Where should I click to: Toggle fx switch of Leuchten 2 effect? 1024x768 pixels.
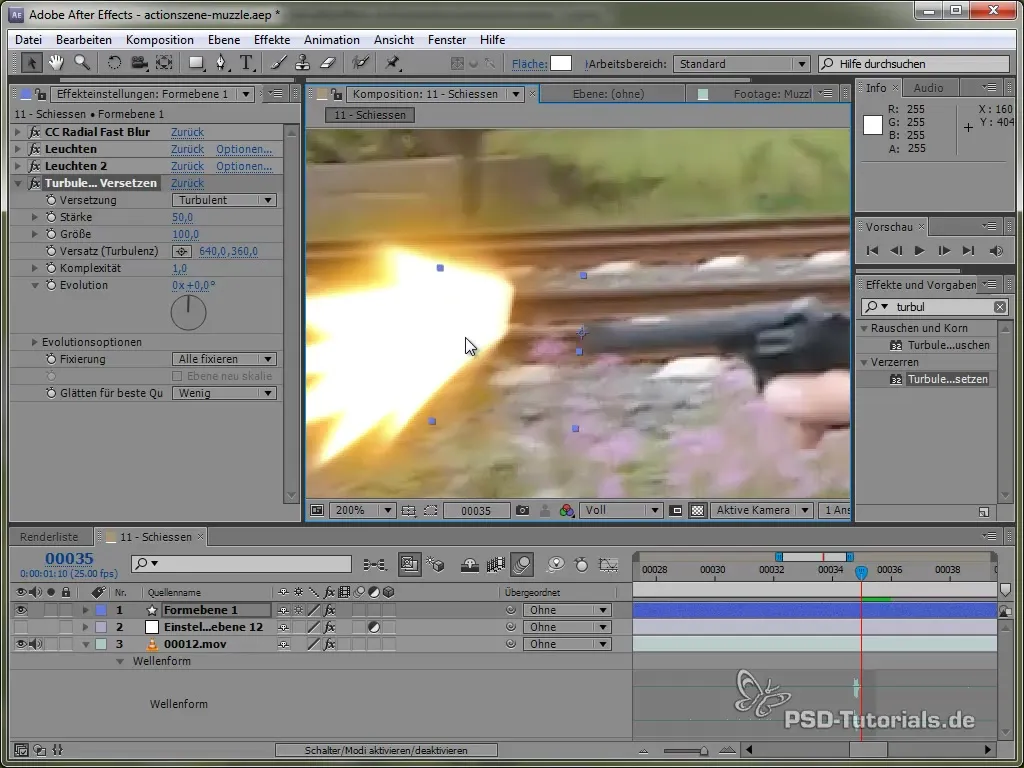[x=34, y=166]
